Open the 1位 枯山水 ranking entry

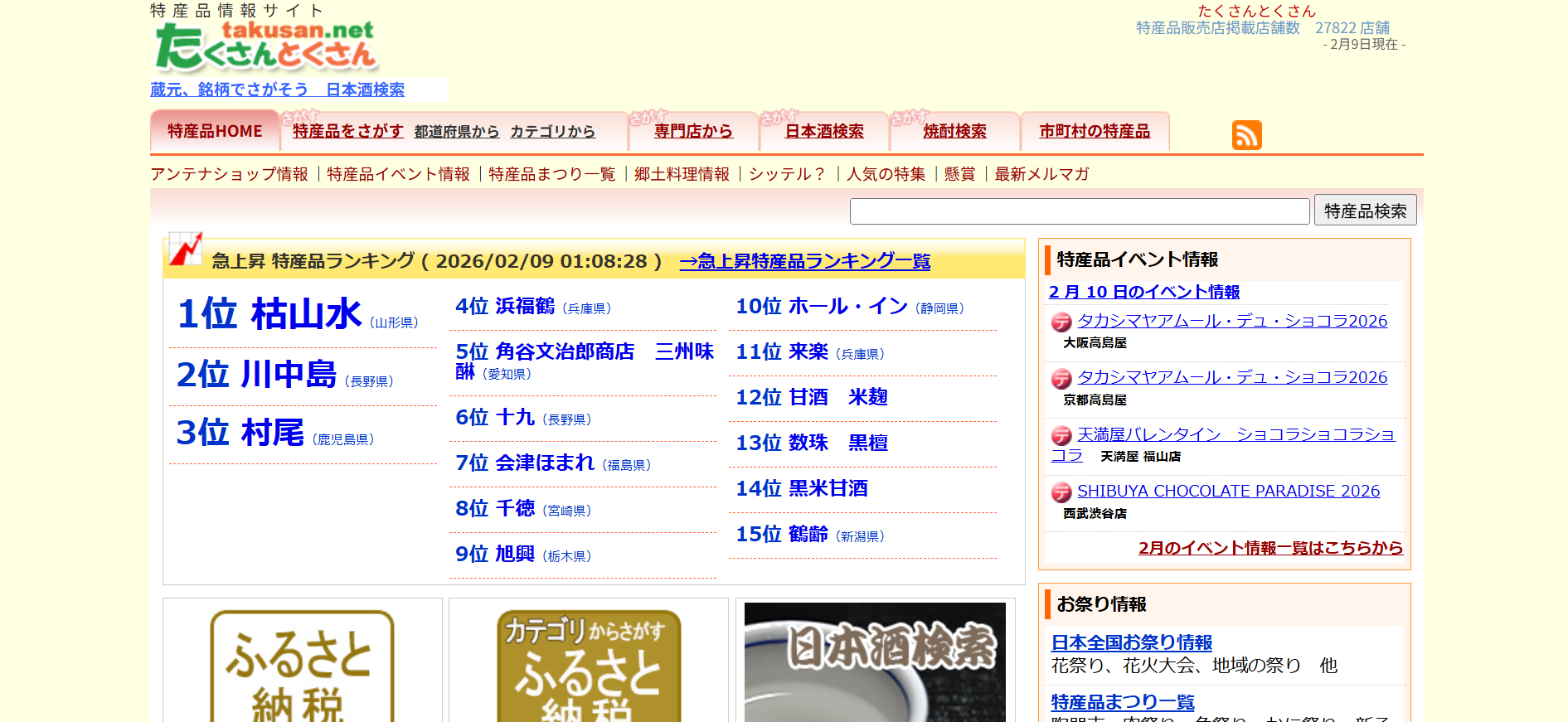pos(269,314)
